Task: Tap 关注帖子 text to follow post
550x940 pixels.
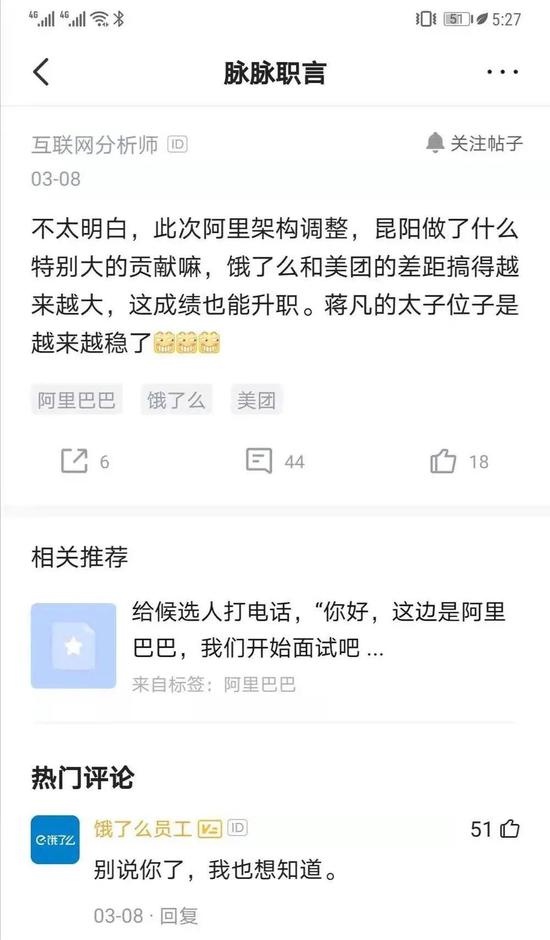Action: tap(486, 143)
